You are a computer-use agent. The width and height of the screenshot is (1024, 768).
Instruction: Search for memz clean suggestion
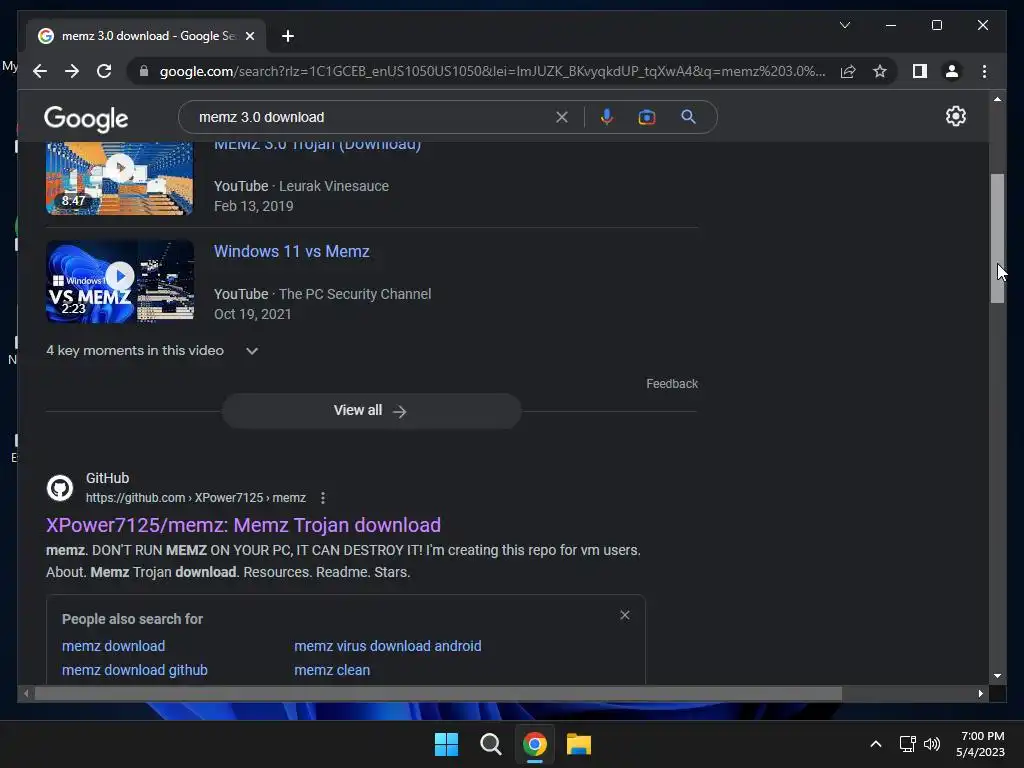[x=332, y=670]
